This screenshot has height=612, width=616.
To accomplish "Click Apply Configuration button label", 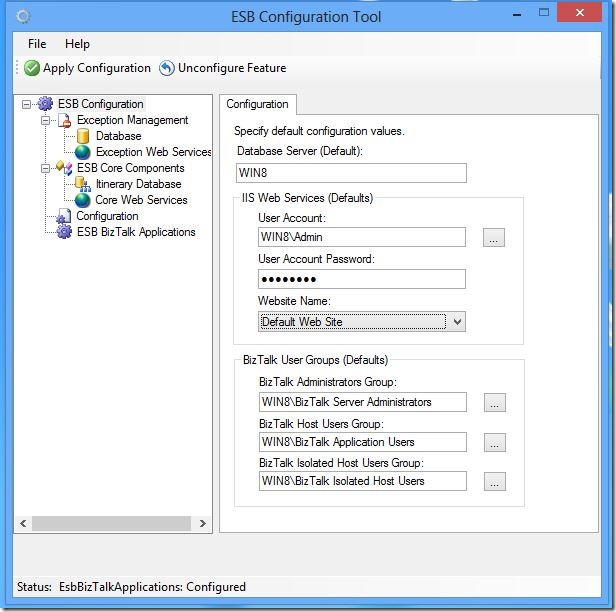I will pos(97,68).
